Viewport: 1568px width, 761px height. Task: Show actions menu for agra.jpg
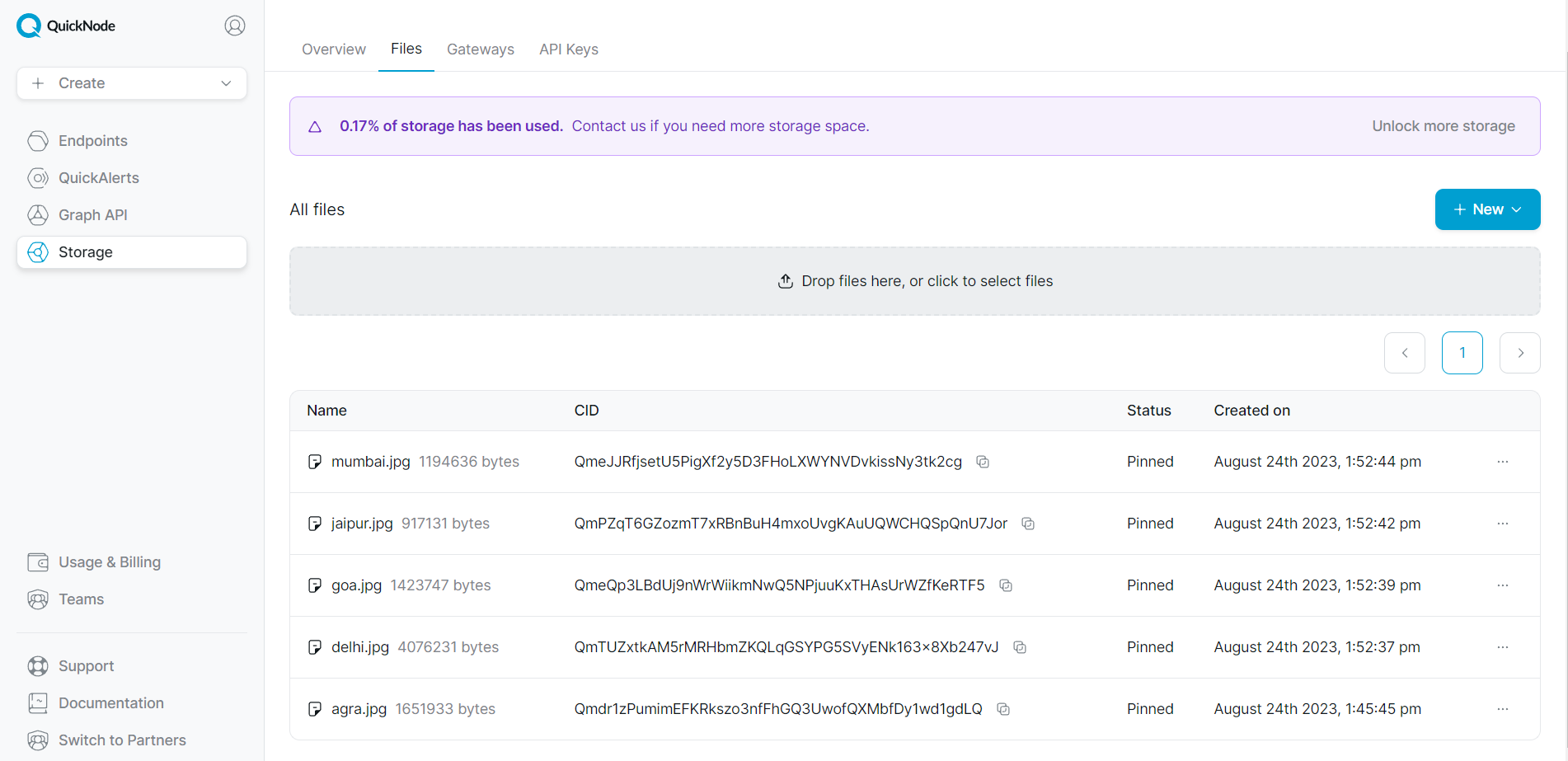pos(1502,709)
